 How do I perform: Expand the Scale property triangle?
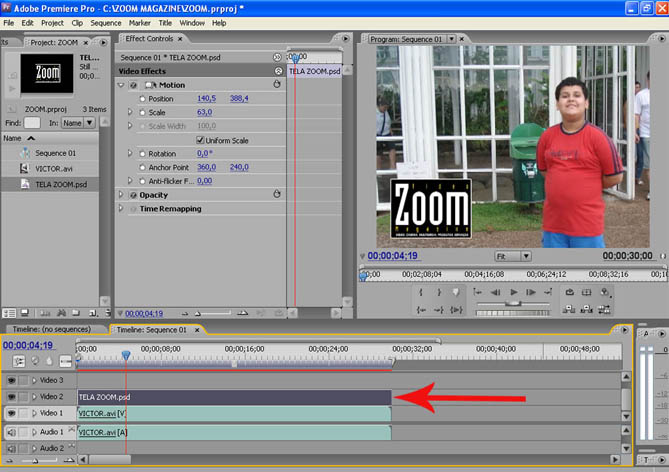(130, 112)
